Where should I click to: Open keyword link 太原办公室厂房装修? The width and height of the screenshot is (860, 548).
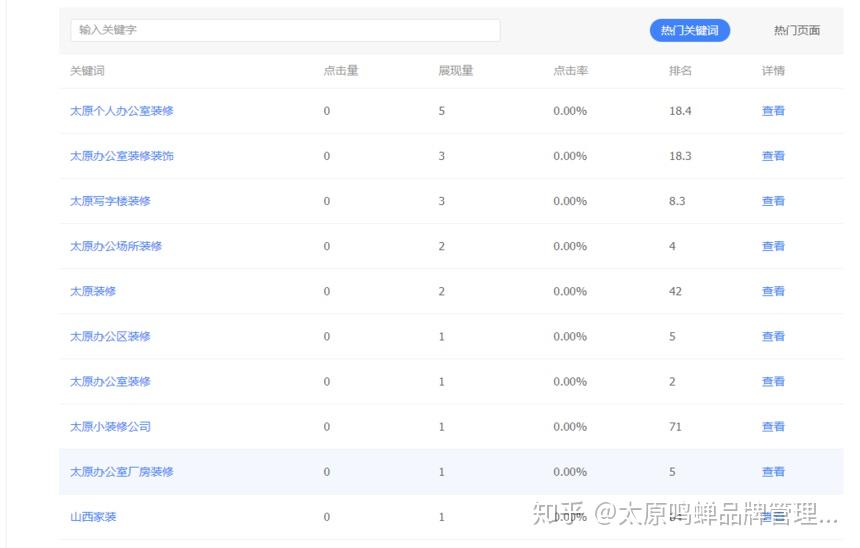[x=122, y=471]
